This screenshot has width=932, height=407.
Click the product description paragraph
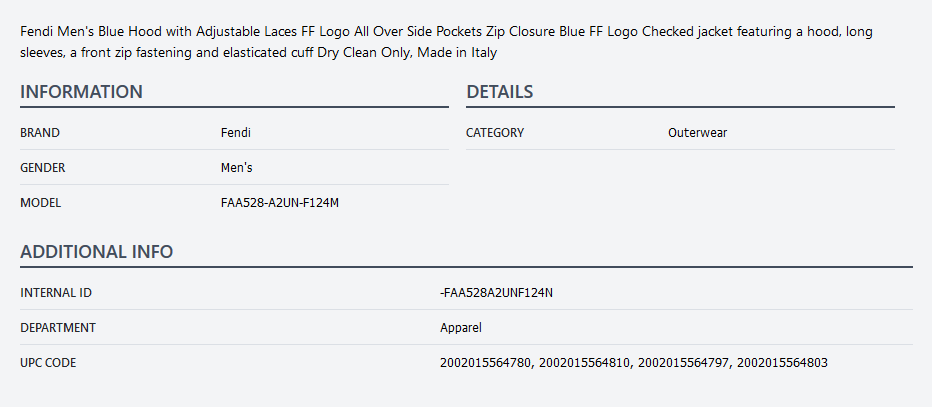pos(446,42)
